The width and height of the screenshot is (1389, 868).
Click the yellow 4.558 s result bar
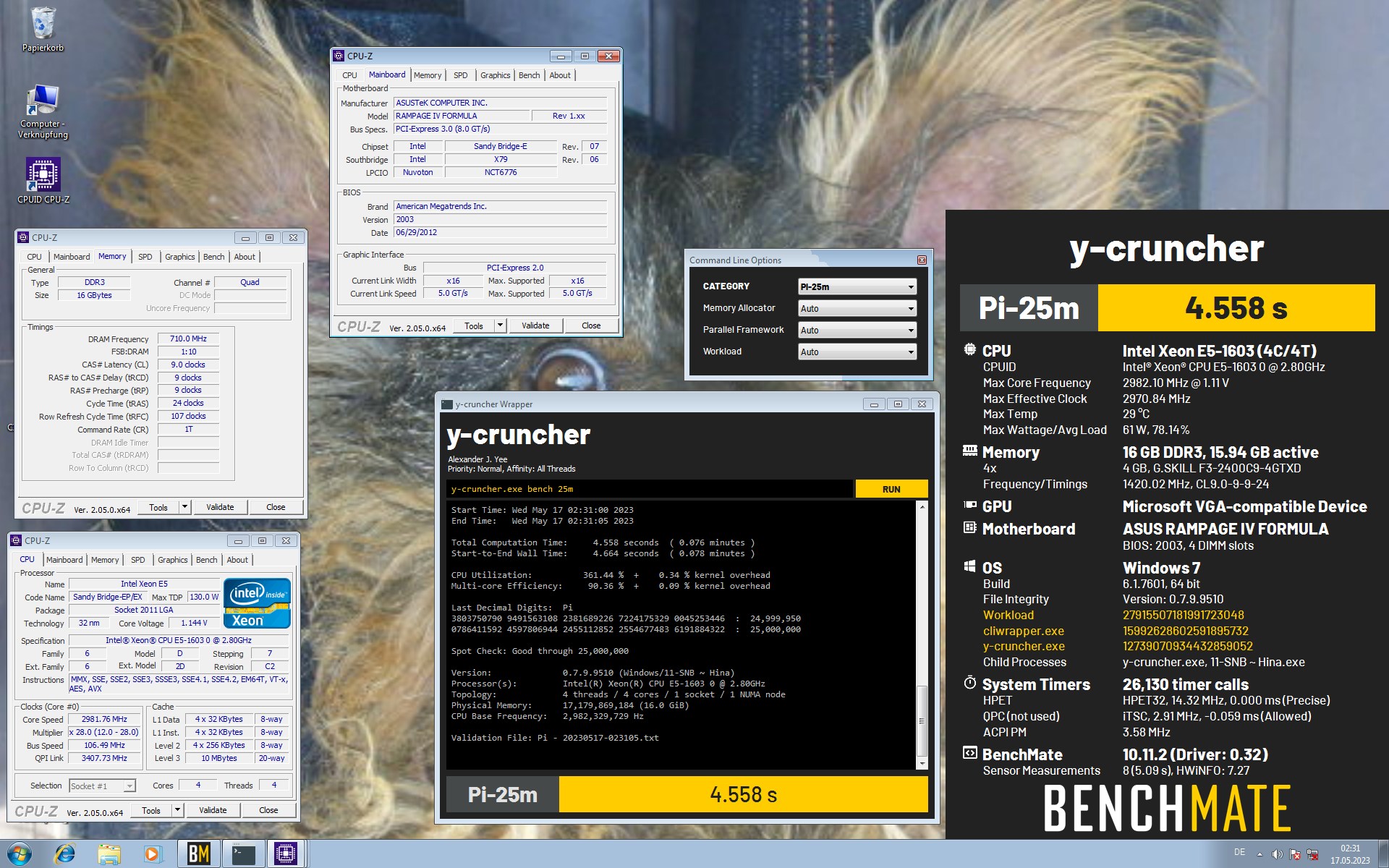point(743,794)
